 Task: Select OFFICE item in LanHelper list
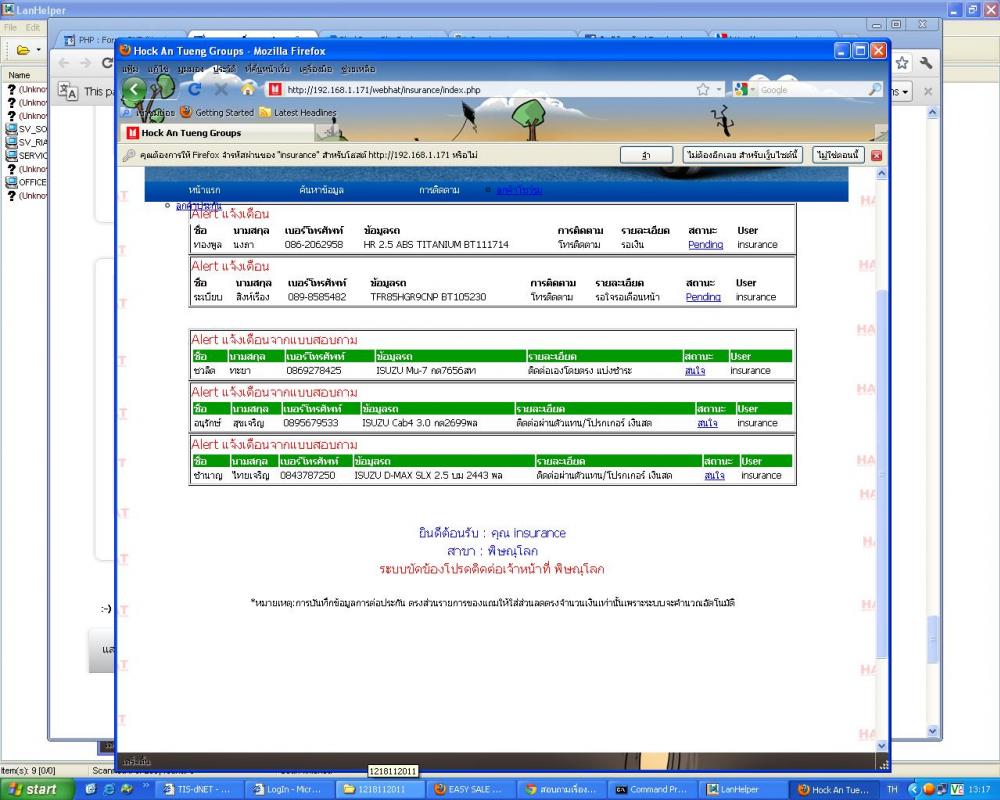tap(26, 182)
